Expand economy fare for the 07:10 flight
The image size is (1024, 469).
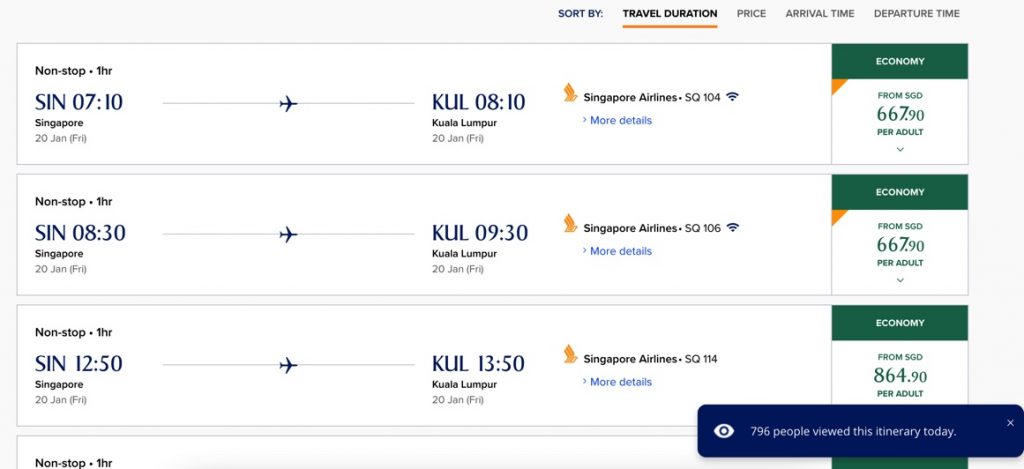coord(900,150)
